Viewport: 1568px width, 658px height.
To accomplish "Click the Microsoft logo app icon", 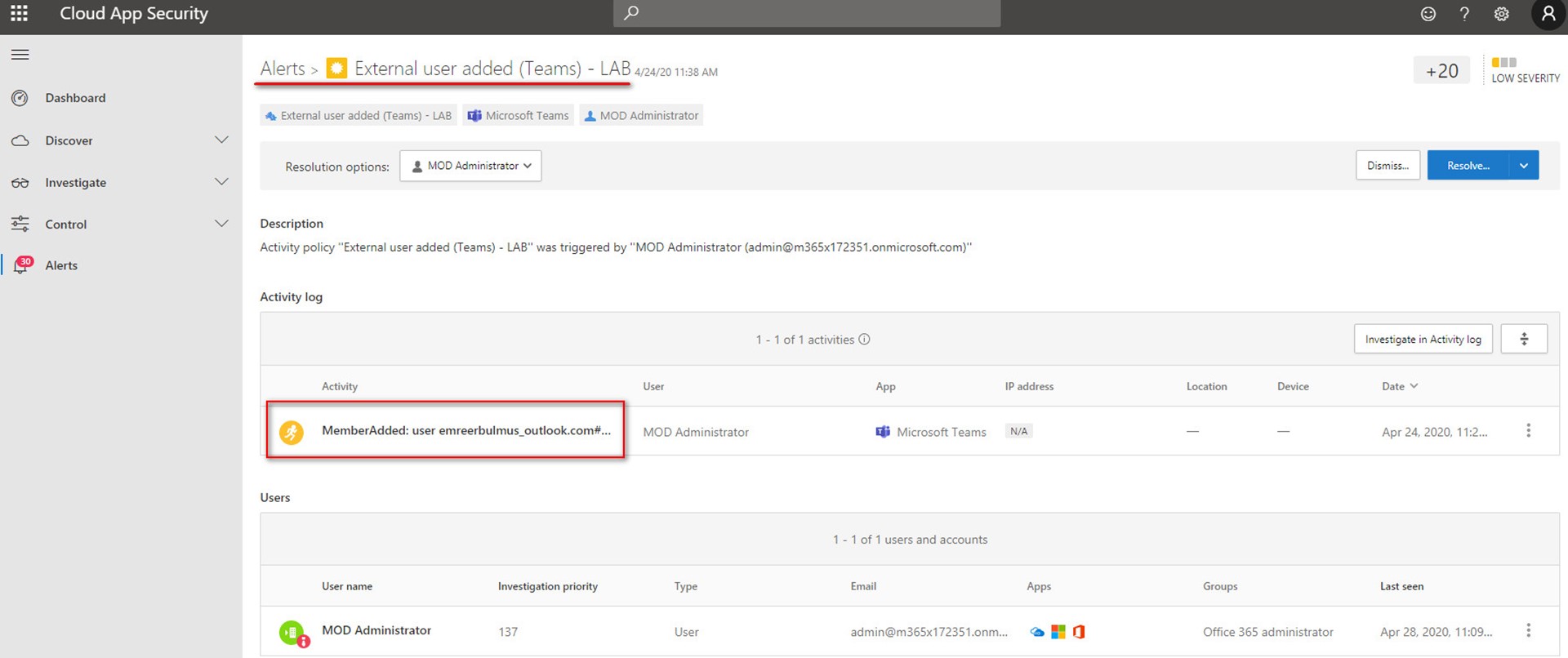I will pyautogui.click(x=1058, y=632).
